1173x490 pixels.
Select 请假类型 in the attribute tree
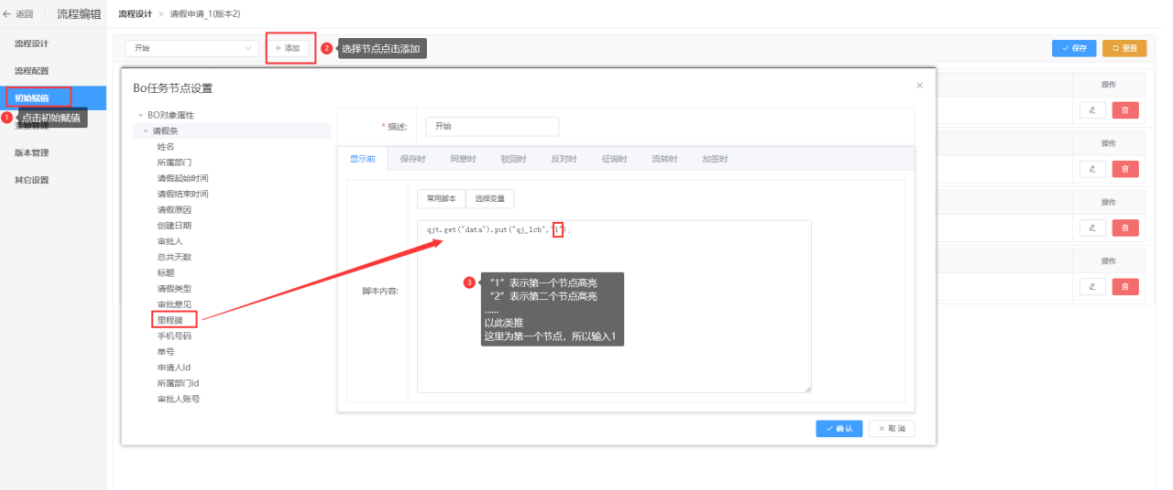click(174, 288)
